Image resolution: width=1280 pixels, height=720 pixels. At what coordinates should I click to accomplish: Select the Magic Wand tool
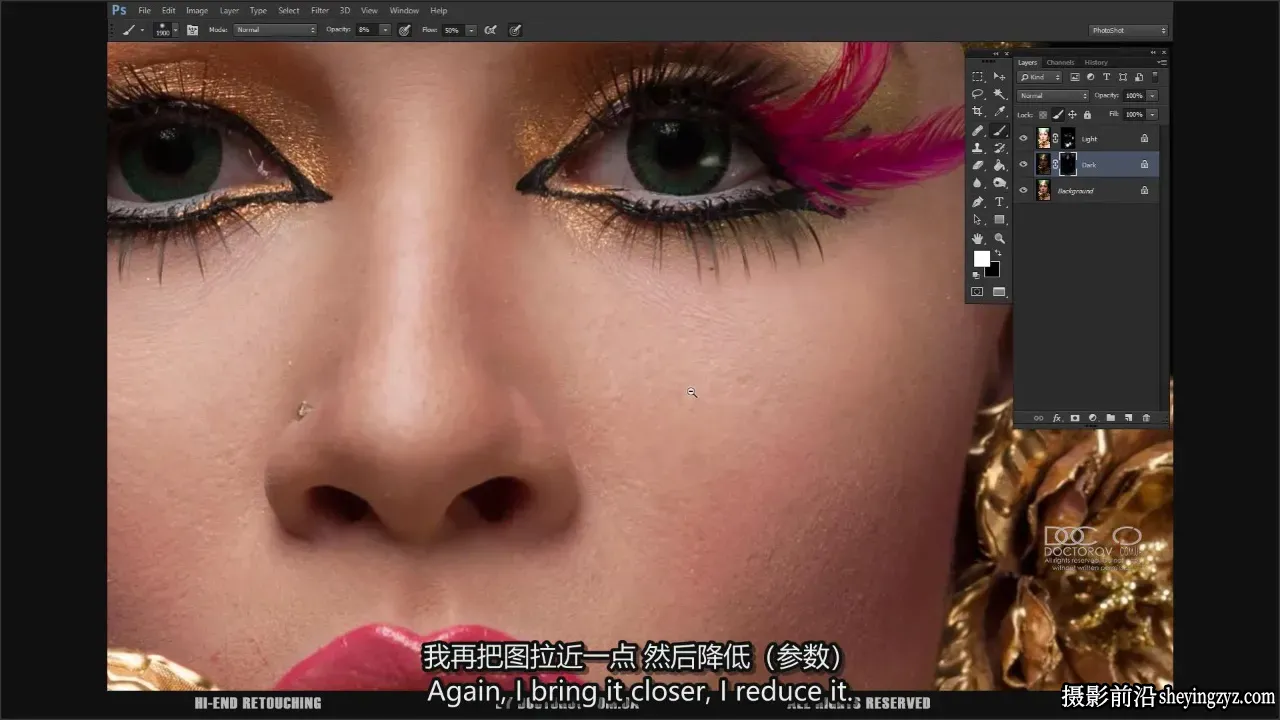coord(999,94)
